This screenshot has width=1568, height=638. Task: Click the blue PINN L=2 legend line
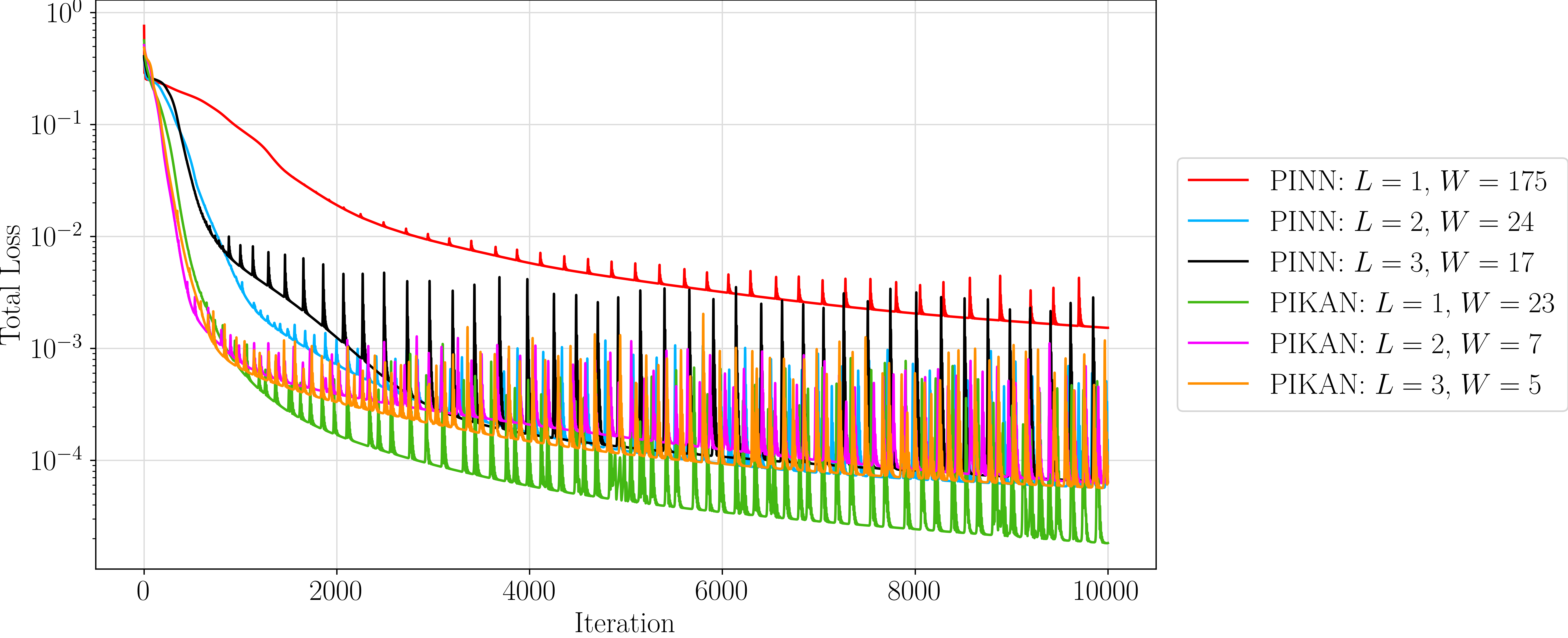tap(1218, 221)
